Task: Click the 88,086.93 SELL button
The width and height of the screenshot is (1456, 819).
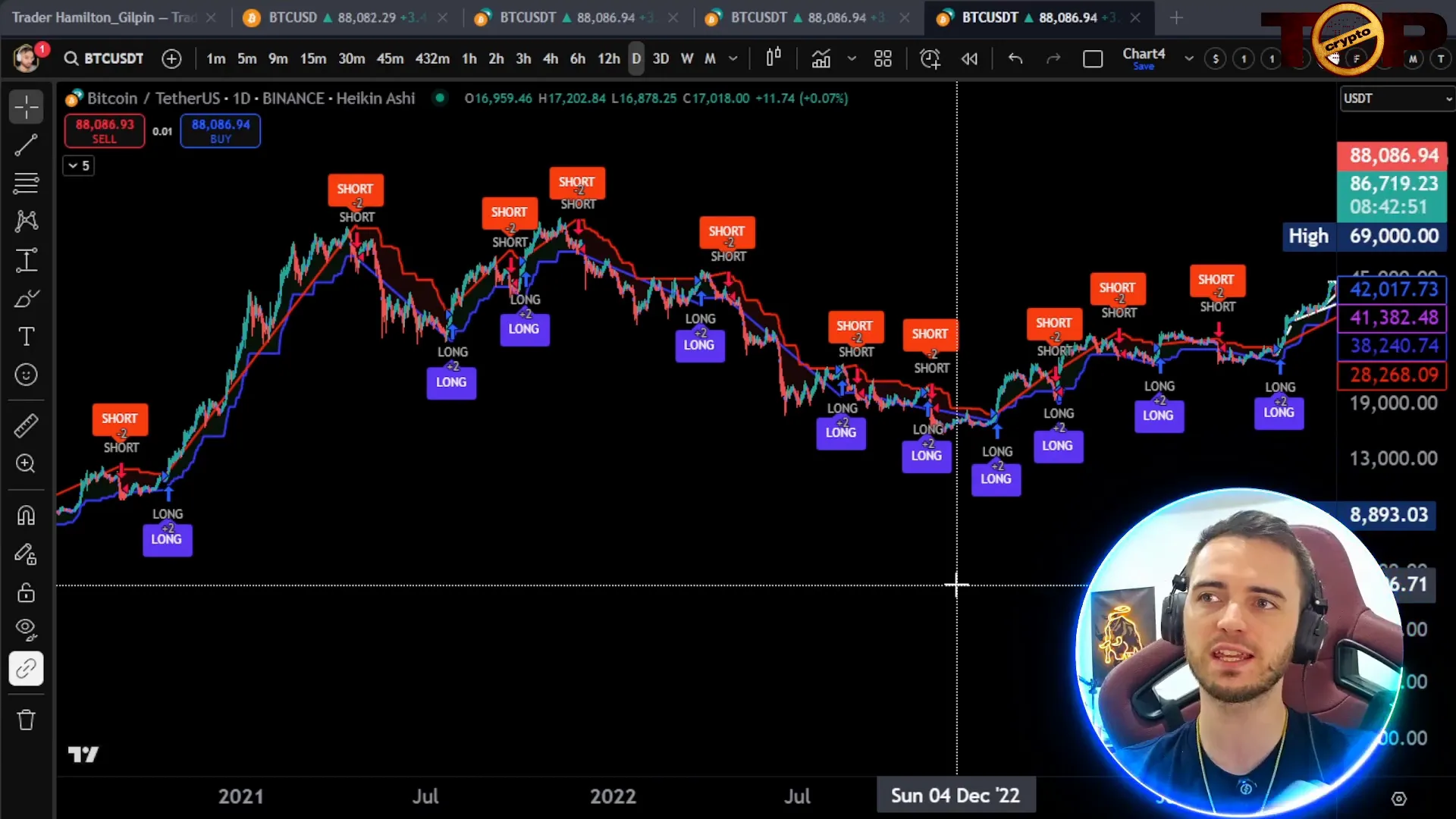Action: 105,130
